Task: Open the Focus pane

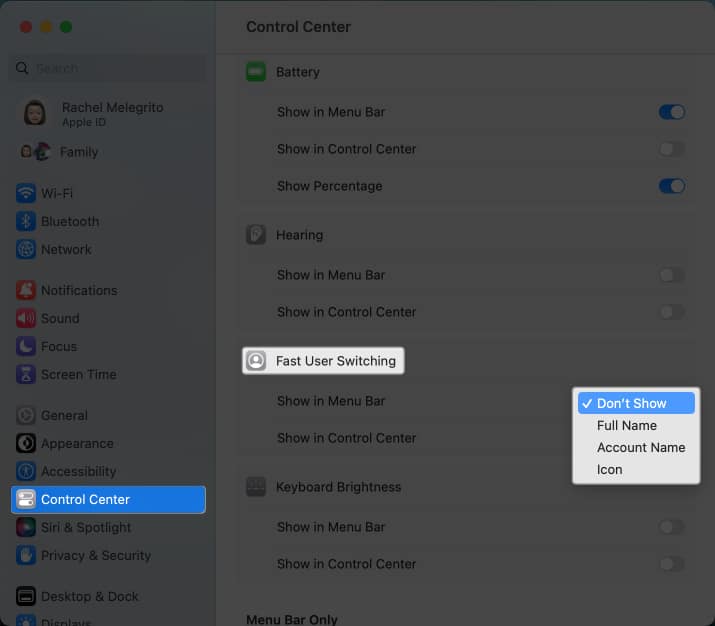Action: point(108,347)
